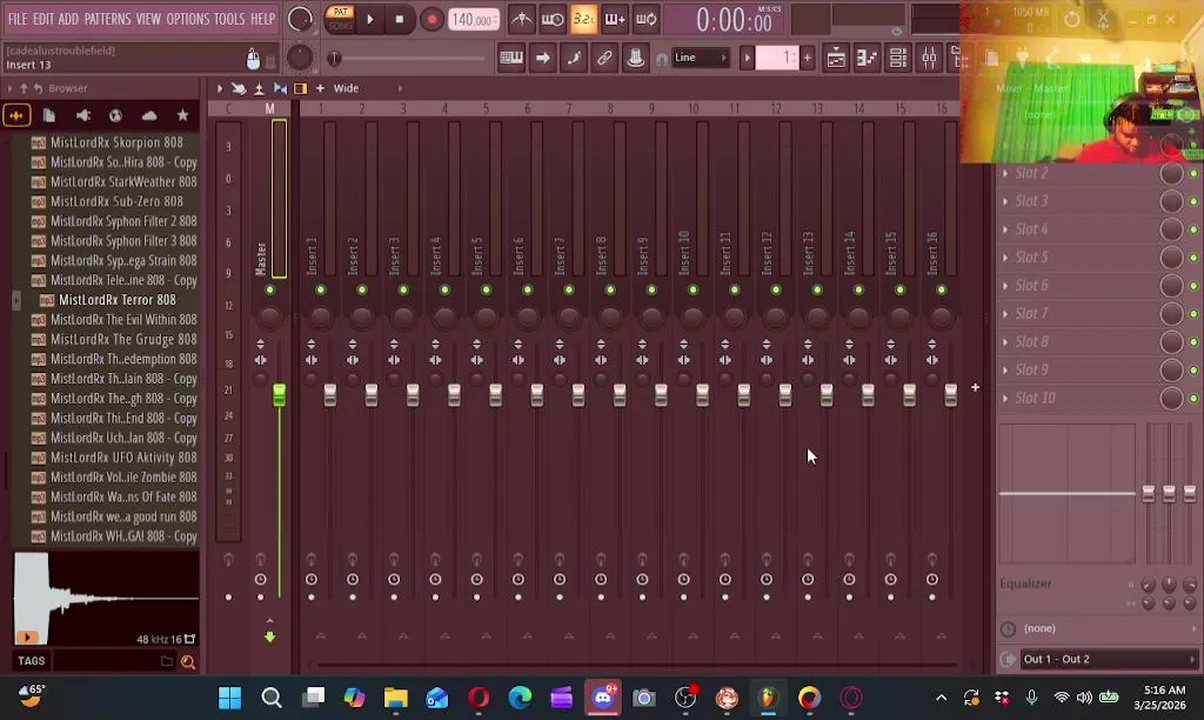Select MistLordRx UFO Aktivity 808 sample
This screenshot has width=1204, height=720.
(x=116, y=457)
